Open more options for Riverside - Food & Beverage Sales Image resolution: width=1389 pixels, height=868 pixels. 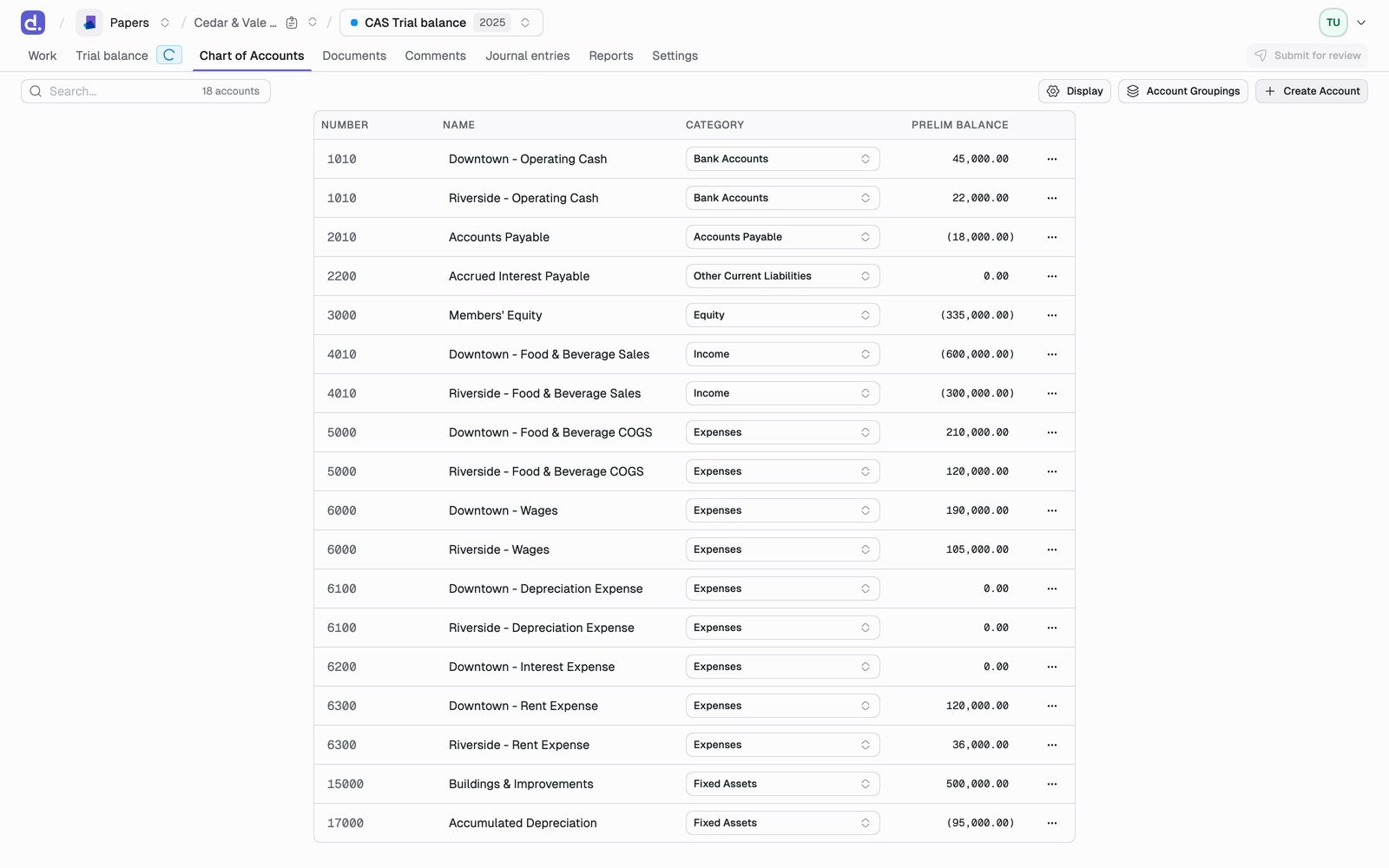1052,393
